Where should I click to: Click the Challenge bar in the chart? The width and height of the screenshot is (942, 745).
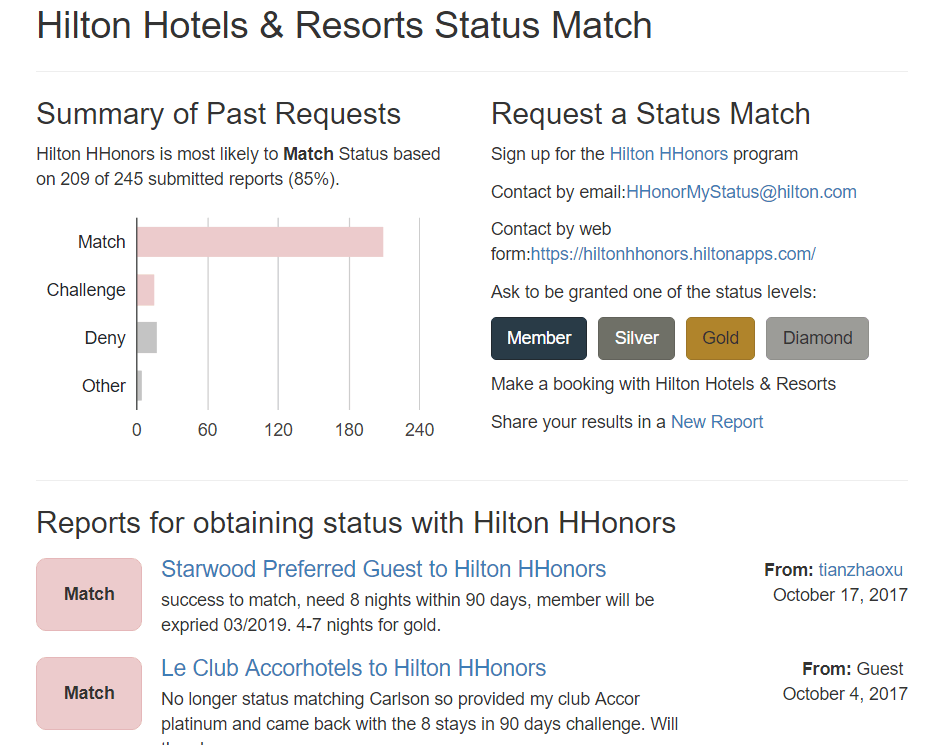point(146,290)
